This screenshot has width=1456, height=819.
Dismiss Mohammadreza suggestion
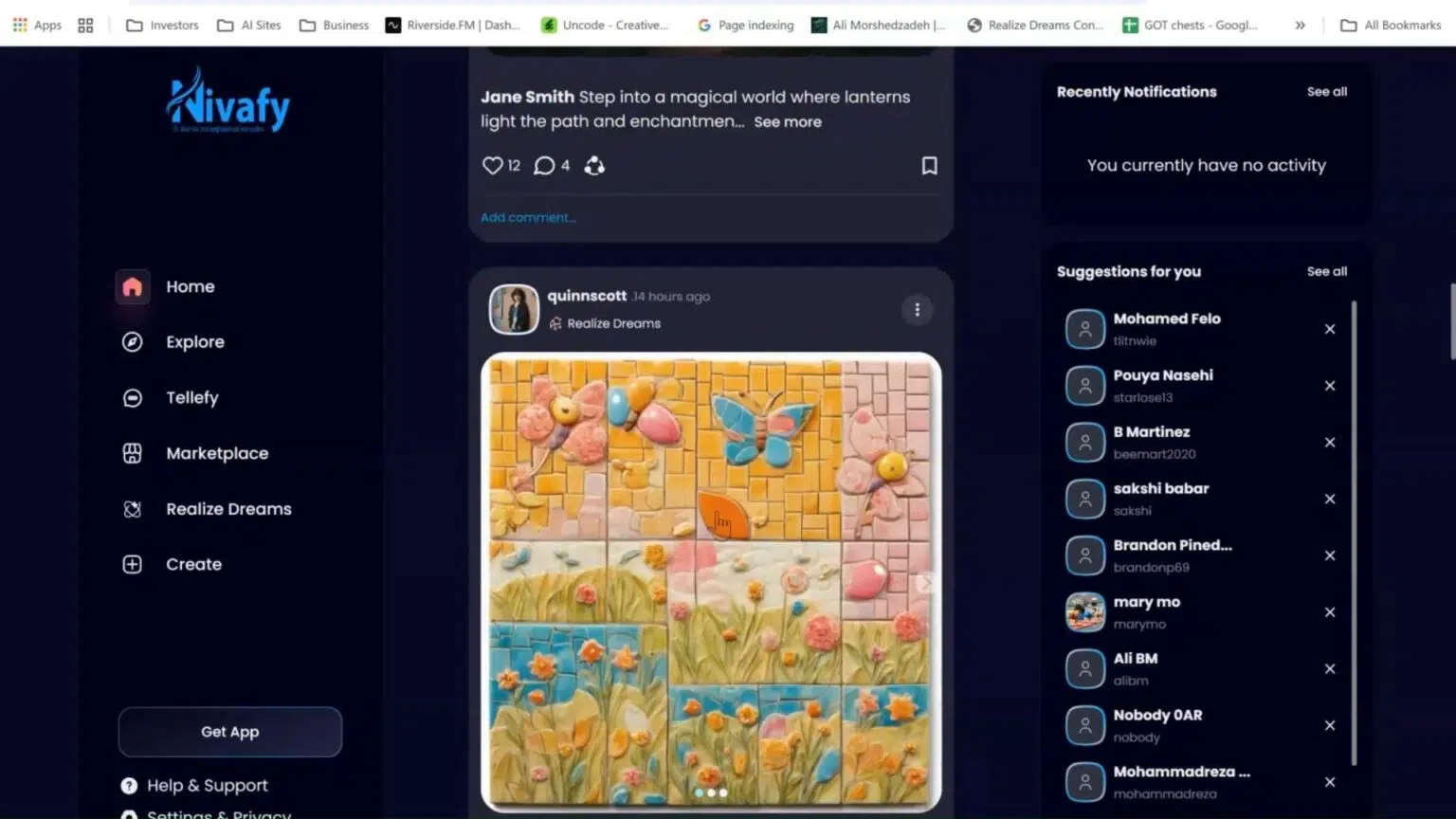(1330, 782)
